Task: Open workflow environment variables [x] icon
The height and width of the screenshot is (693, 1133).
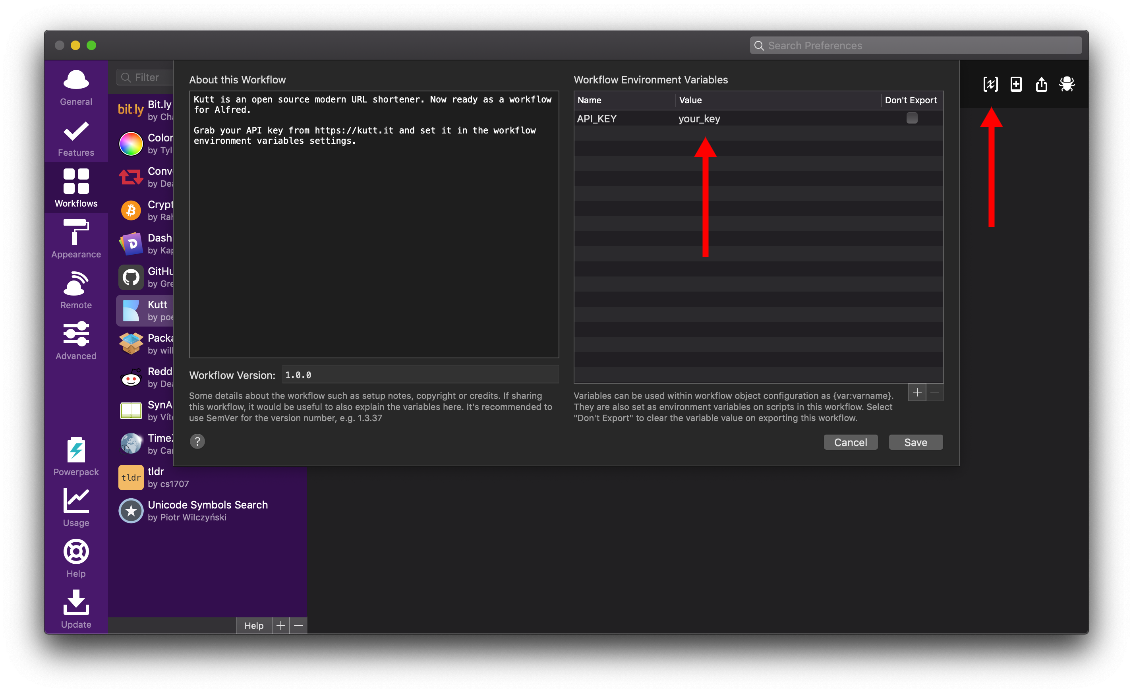Action: tap(991, 85)
